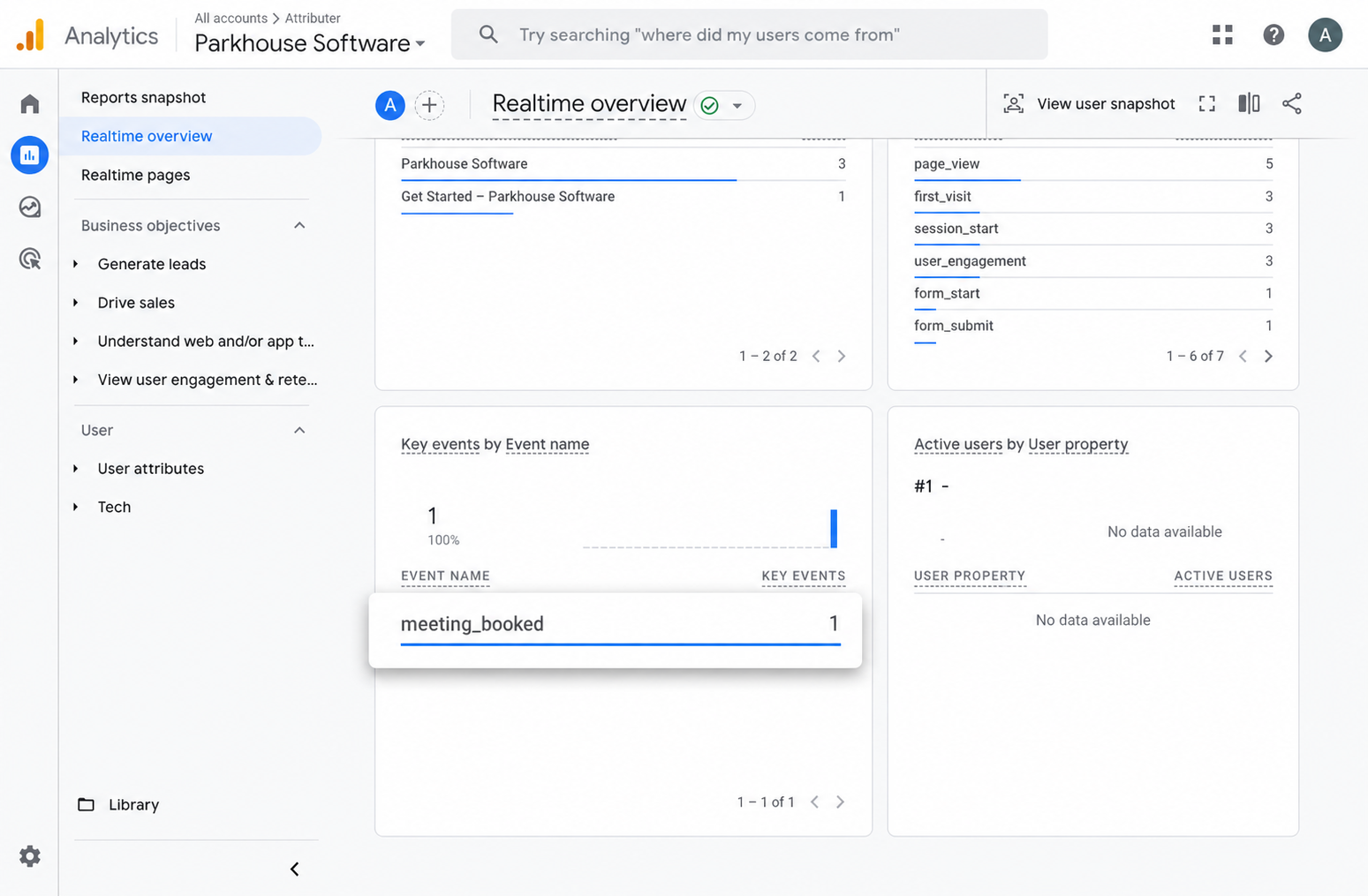The height and width of the screenshot is (896, 1368).
Task: Click the User property dimension heading link
Action: [x=1077, y=444]
